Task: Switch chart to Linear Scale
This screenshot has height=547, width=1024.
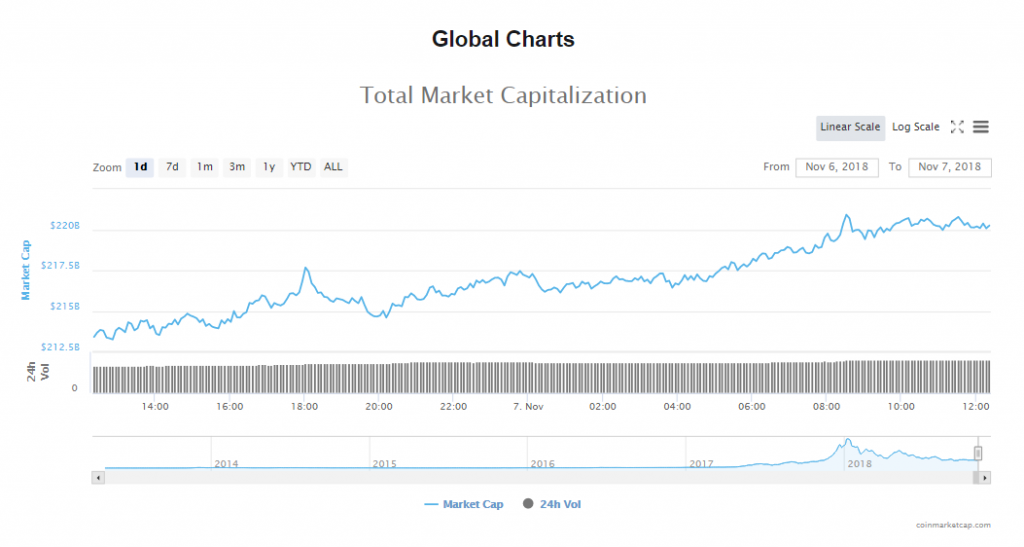Action: coord(850,127)
